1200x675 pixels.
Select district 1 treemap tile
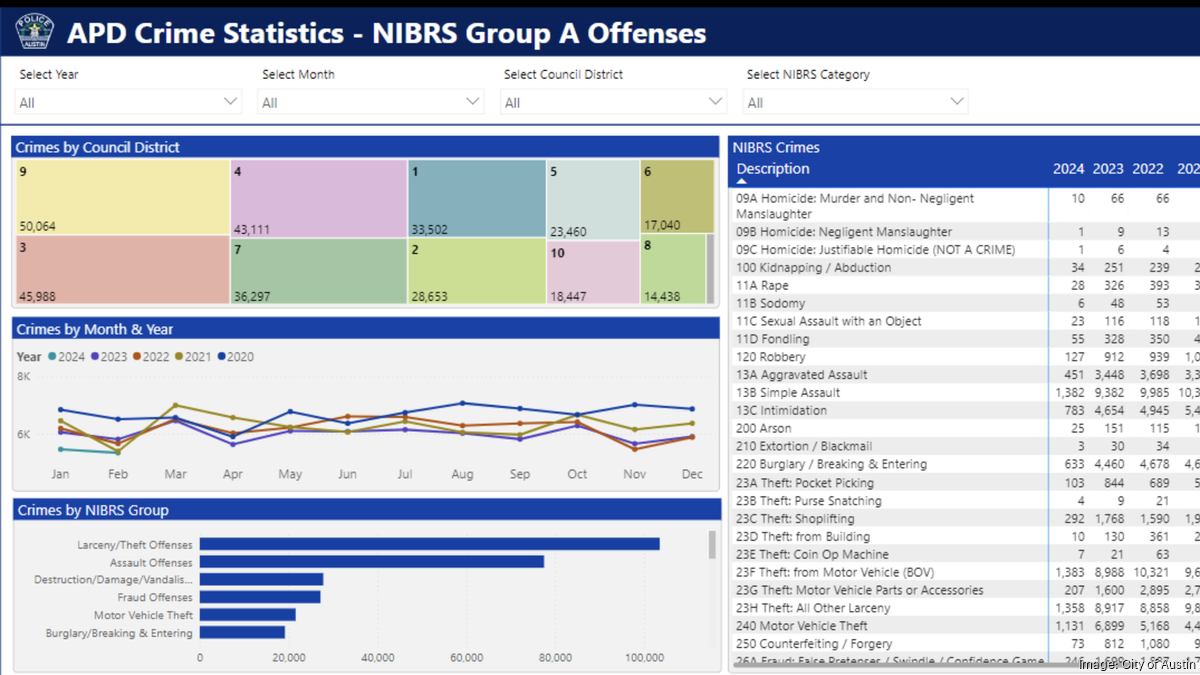click(x=477, y=198)
